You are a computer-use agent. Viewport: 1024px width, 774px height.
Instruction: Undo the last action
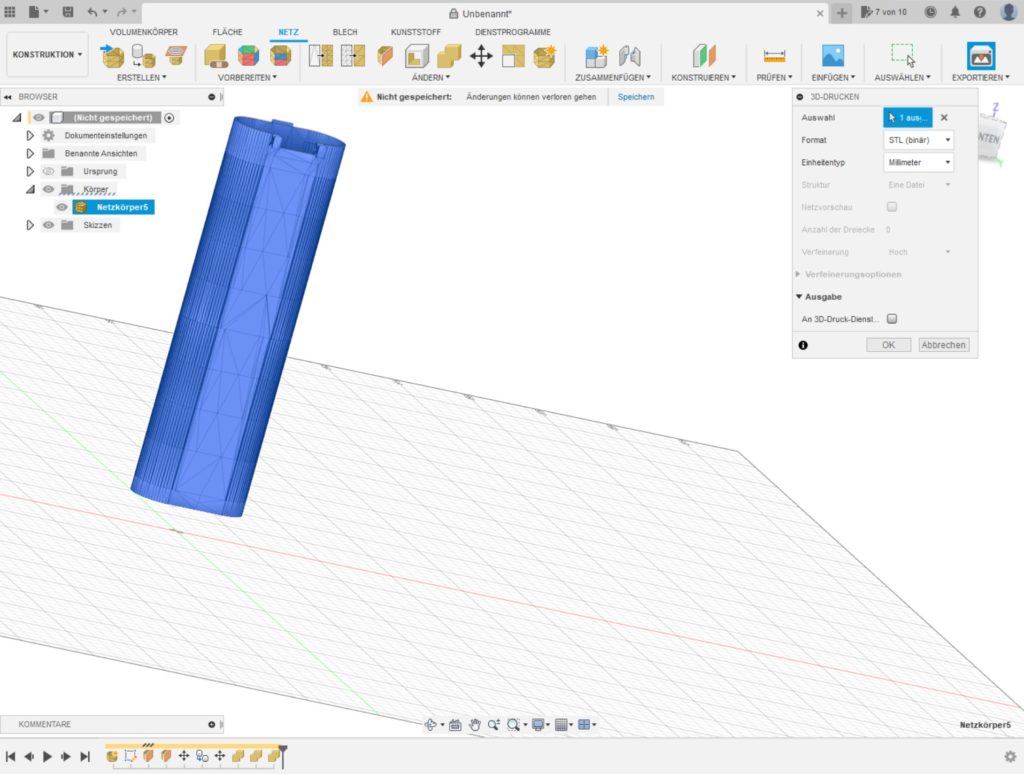96,12
